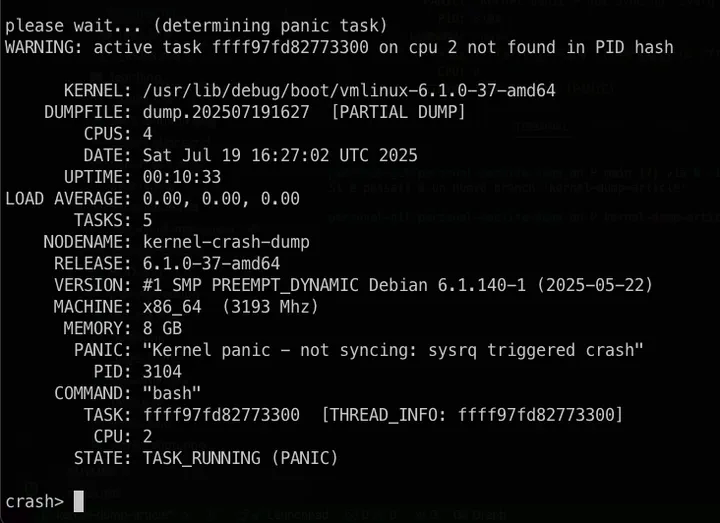Click the TASKS count 5
Screen dimensions: 720x523
click(148, 220)
